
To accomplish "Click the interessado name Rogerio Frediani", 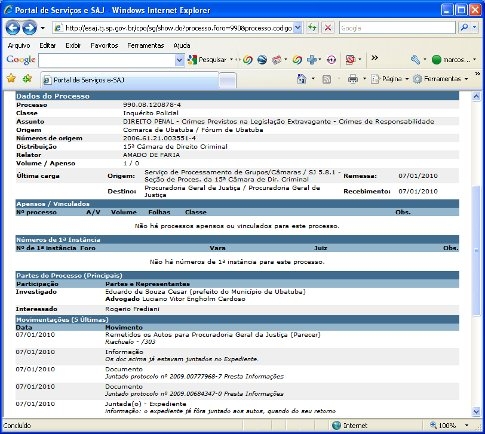I will (132, 309).
